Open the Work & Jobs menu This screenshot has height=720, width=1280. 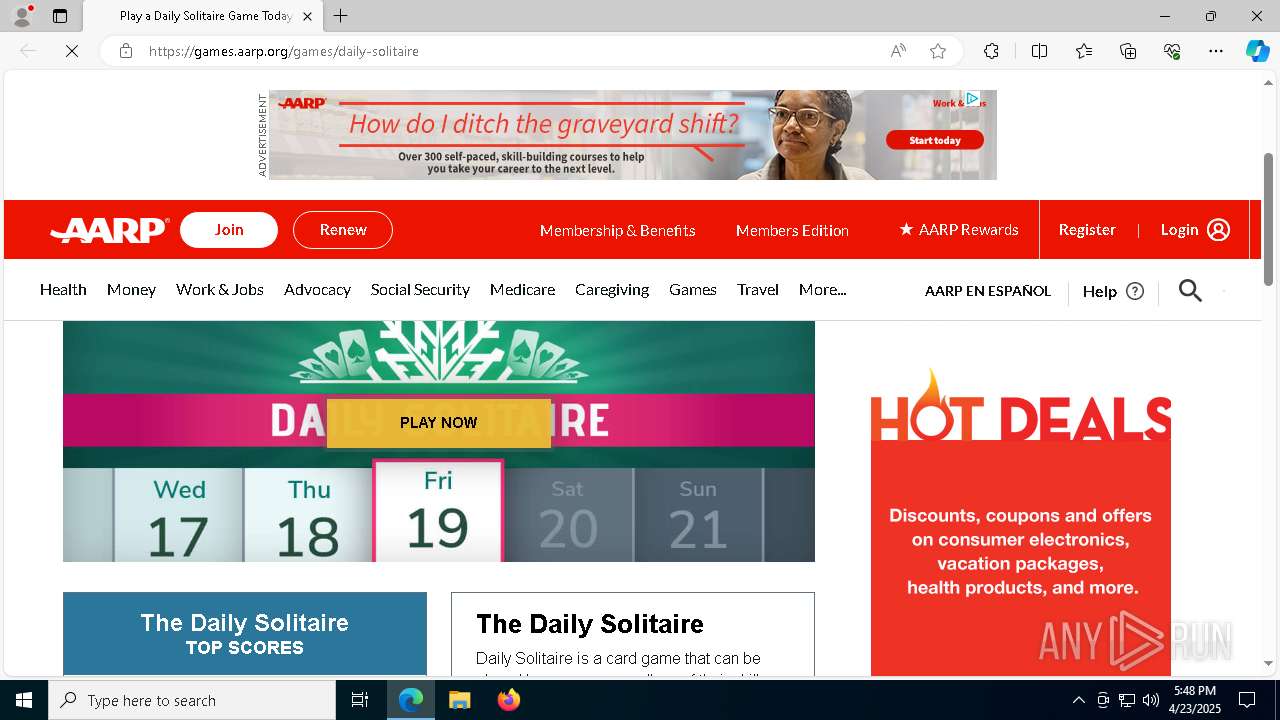pos(220,289)
